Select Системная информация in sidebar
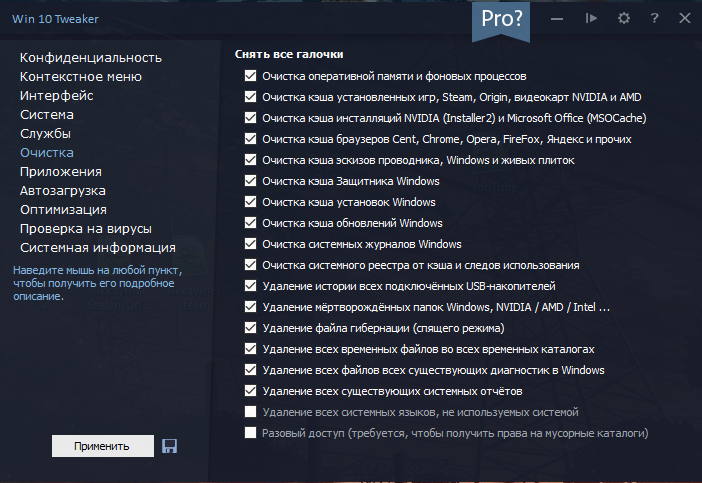The image size is (702, 483). pos(98,247)
